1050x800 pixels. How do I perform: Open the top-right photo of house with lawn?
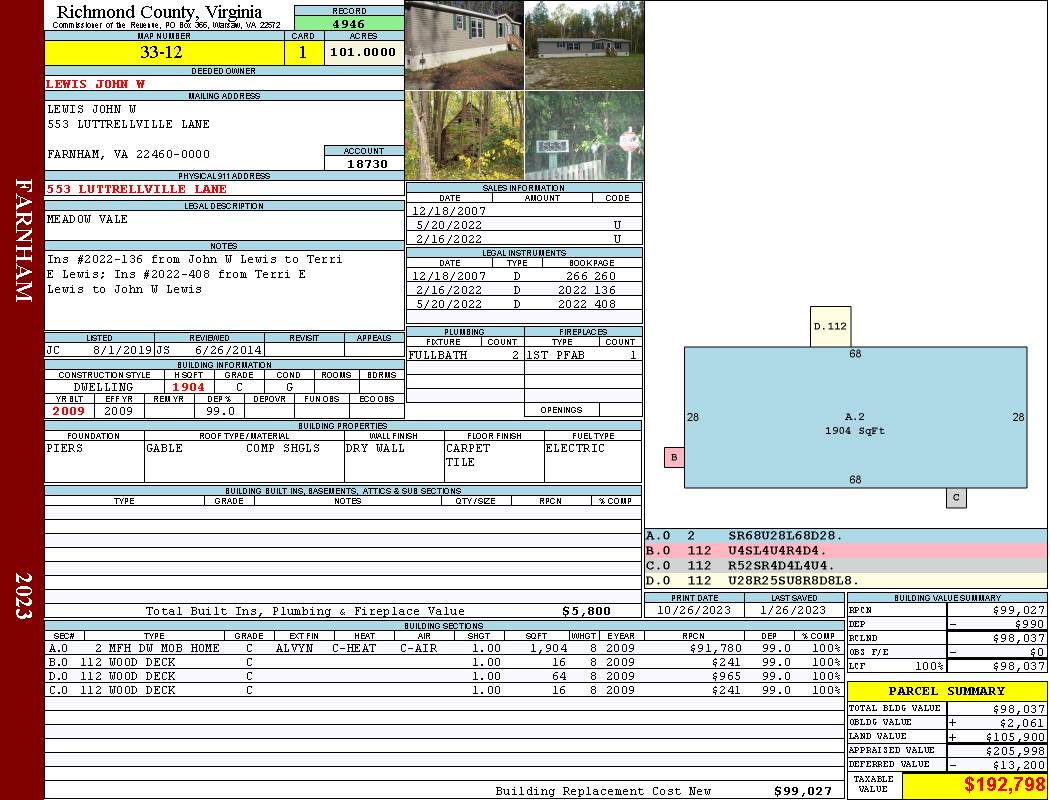[x=584, y=45]
